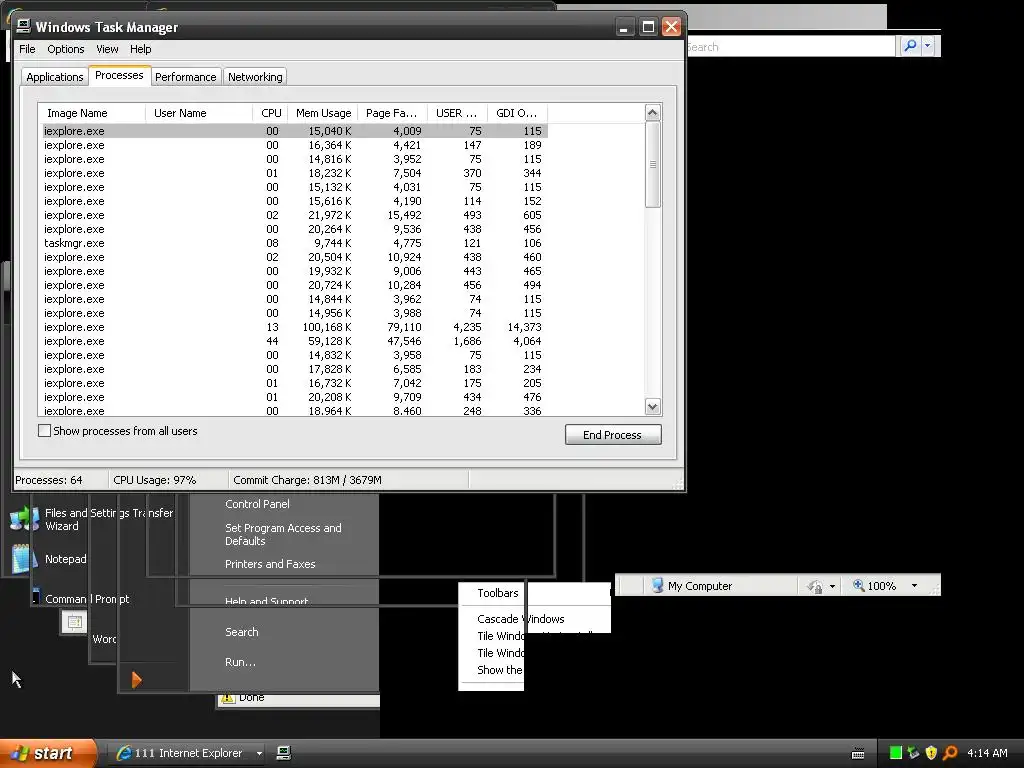This screenshot has width=1024, height=768.
Task: Click the Start button
Action: coord(48,753)
